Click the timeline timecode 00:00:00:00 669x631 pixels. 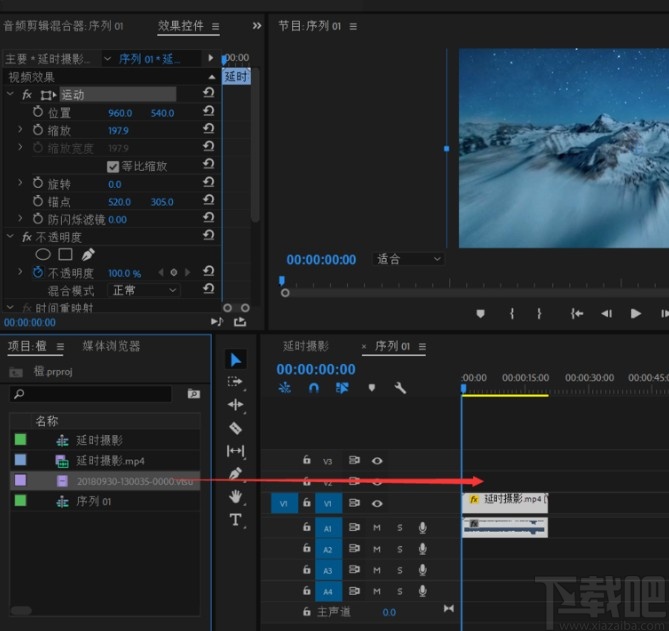(316, 369)
